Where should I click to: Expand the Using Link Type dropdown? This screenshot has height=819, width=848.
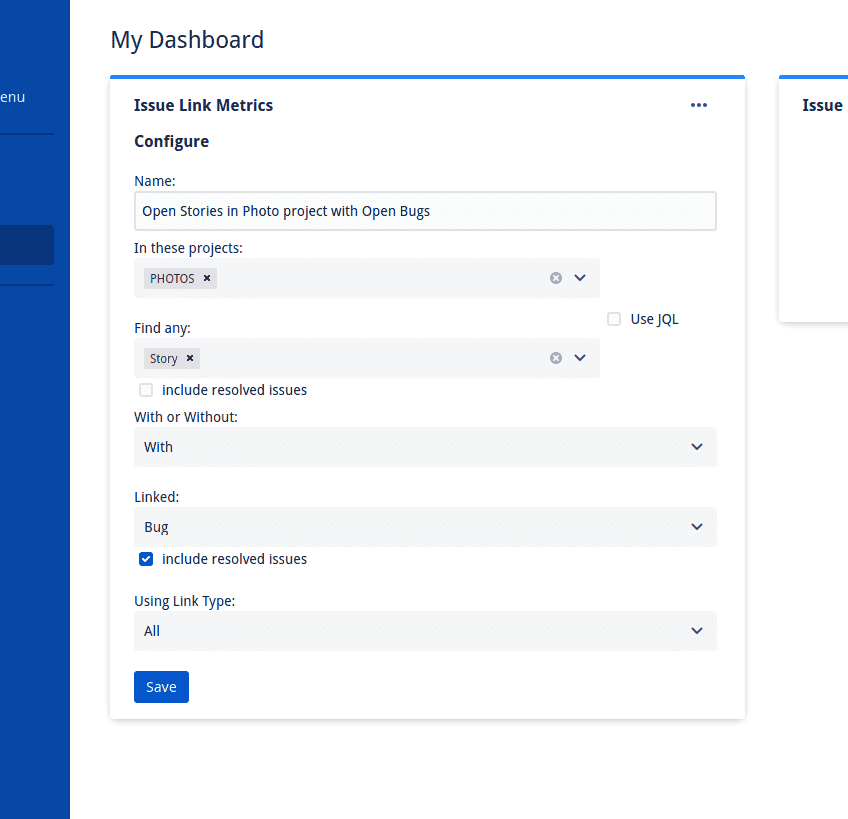(425, 631)
